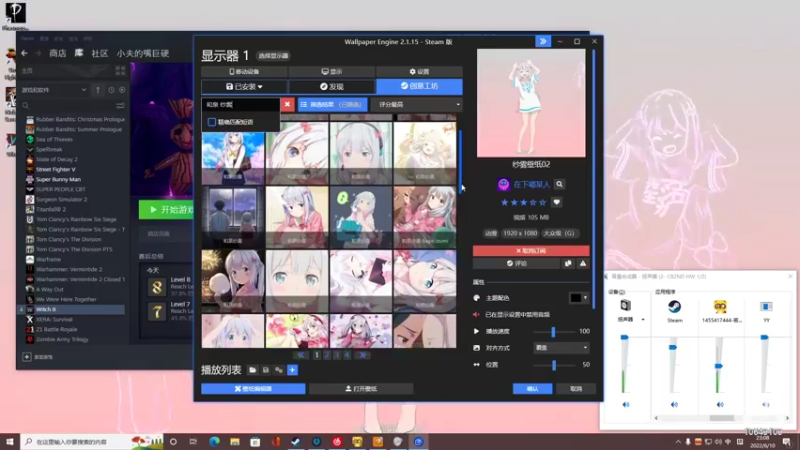Open the Microsoft Store taskbar icon
The width and height of the screenshot is (800, 450).
255,442
